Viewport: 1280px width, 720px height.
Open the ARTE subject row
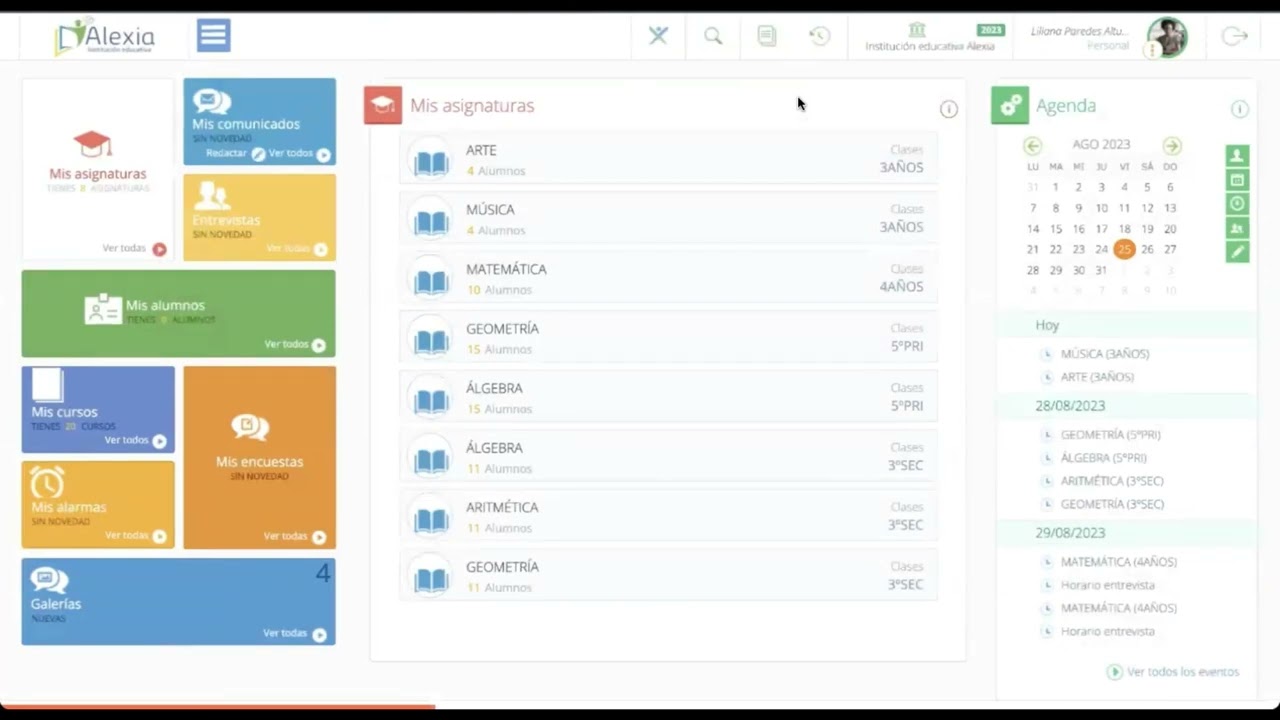[668, 159]
